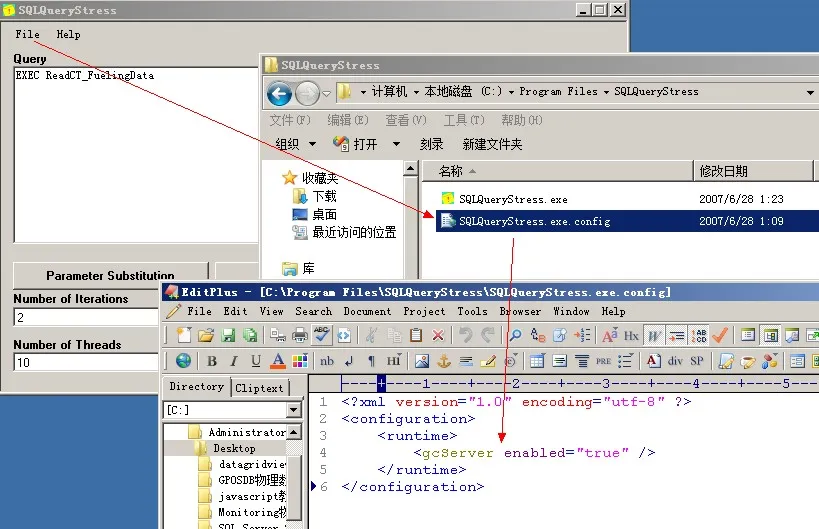Click the orange check mark toolbar icon
This screenshot has height=529, width=819.
coord(720,335)
